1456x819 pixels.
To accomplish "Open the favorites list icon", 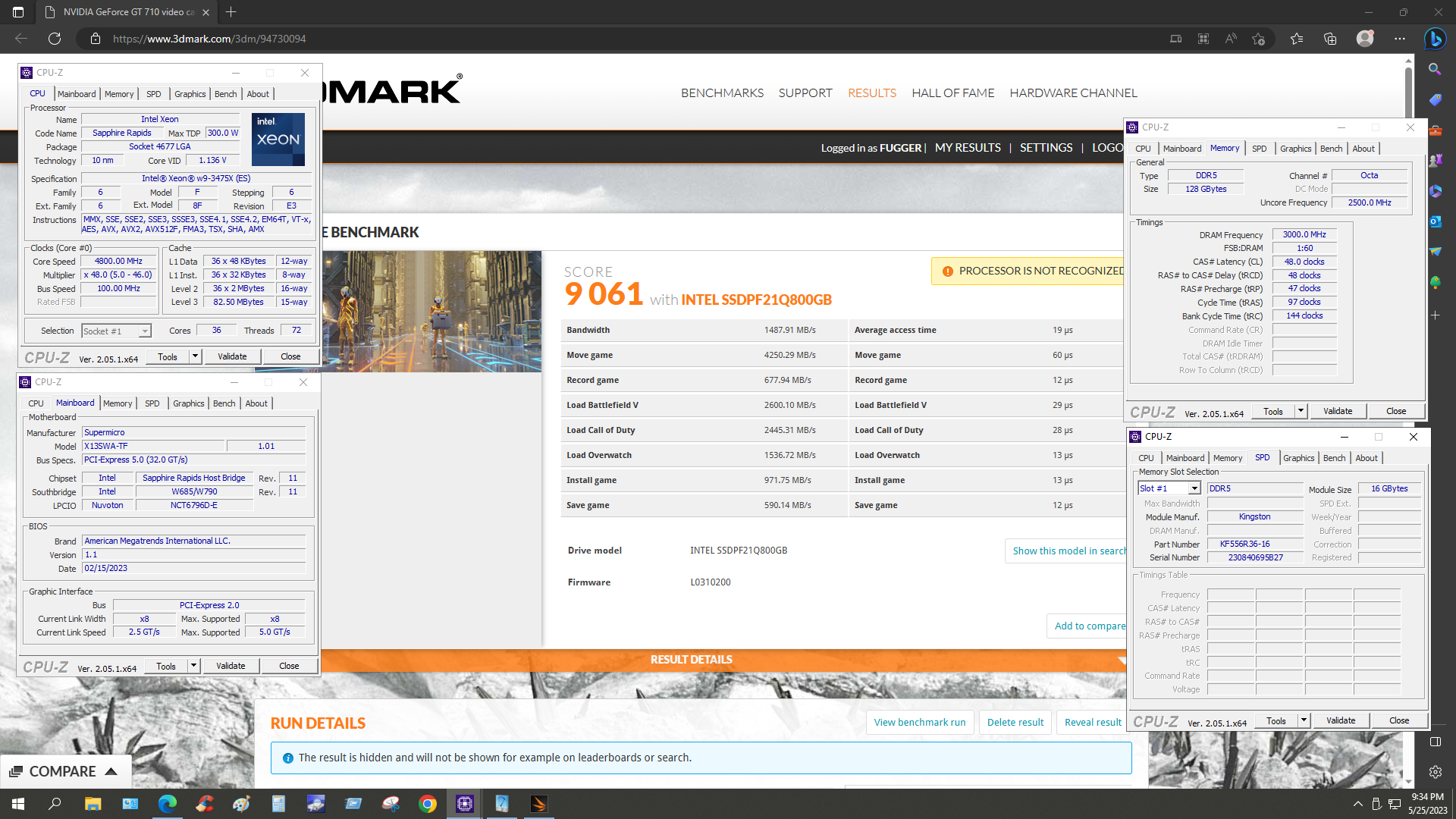I will (1297, 39).
